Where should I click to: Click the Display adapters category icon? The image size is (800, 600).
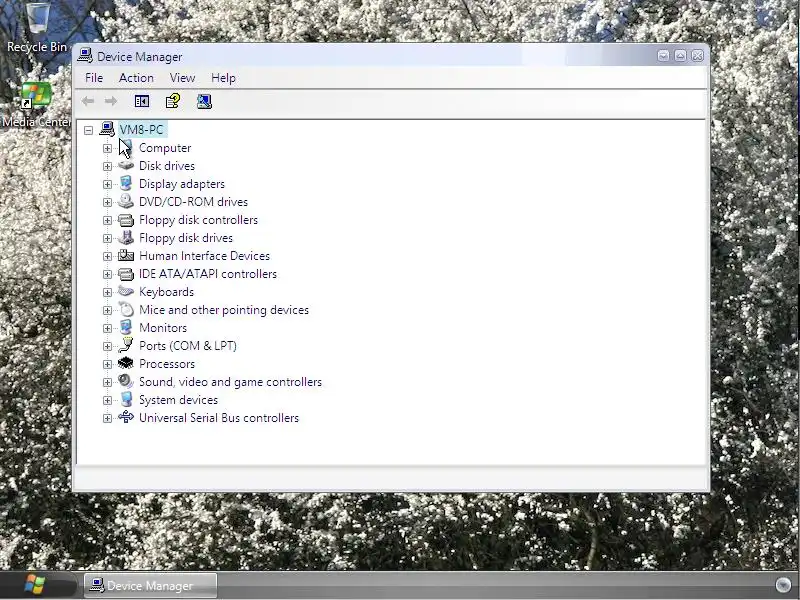click(126, 184)
